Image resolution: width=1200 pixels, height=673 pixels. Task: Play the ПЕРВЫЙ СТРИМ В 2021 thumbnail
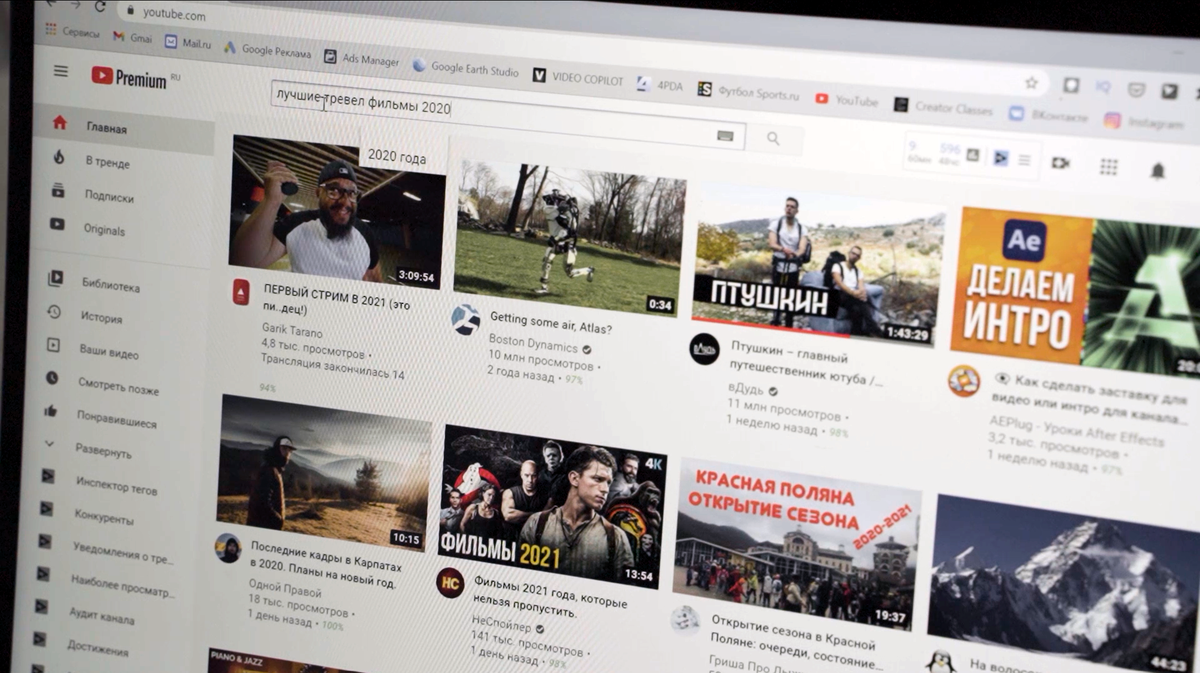(337, 210)
